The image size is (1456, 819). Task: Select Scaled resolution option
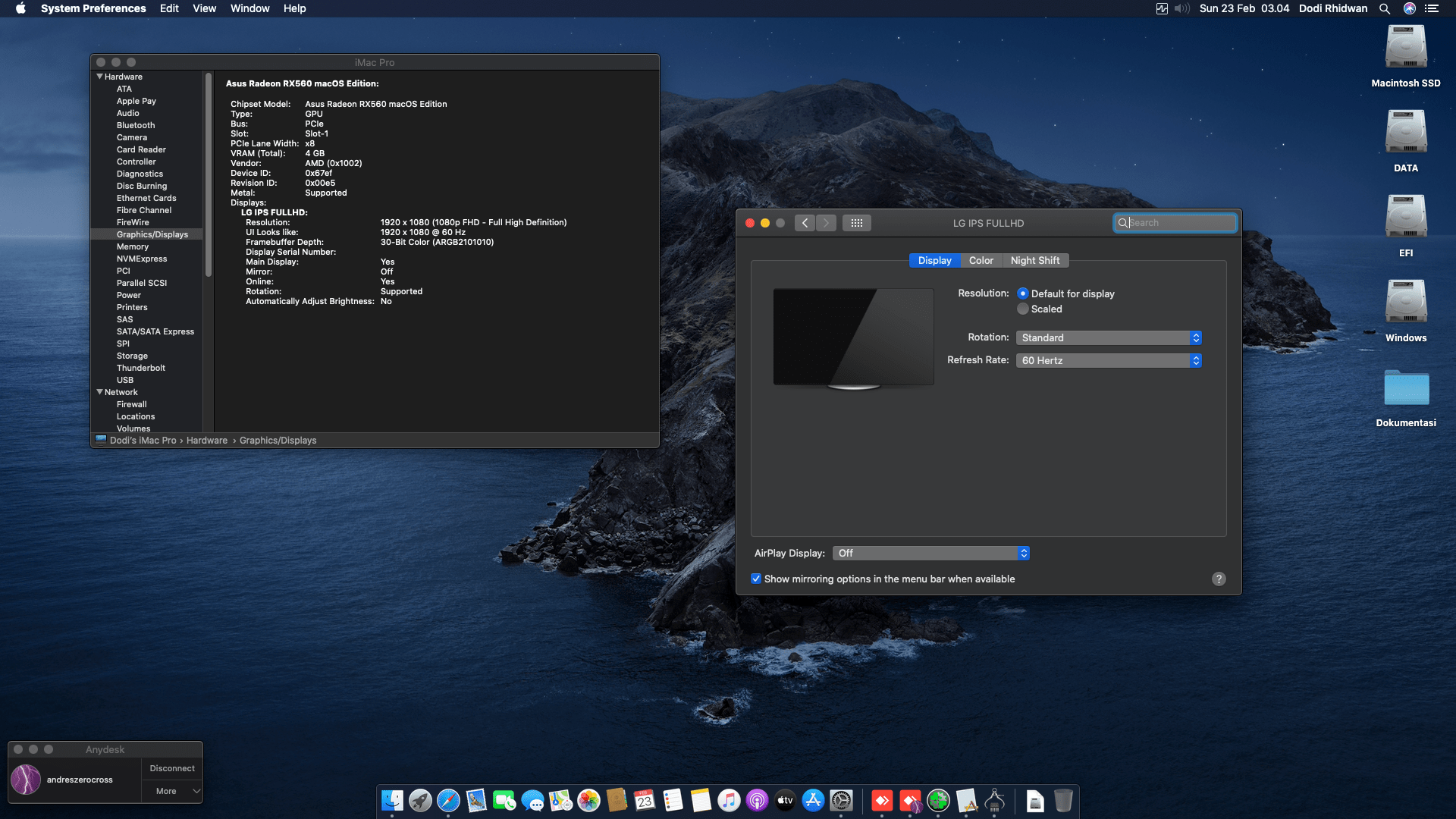(x=1023, y=309)
